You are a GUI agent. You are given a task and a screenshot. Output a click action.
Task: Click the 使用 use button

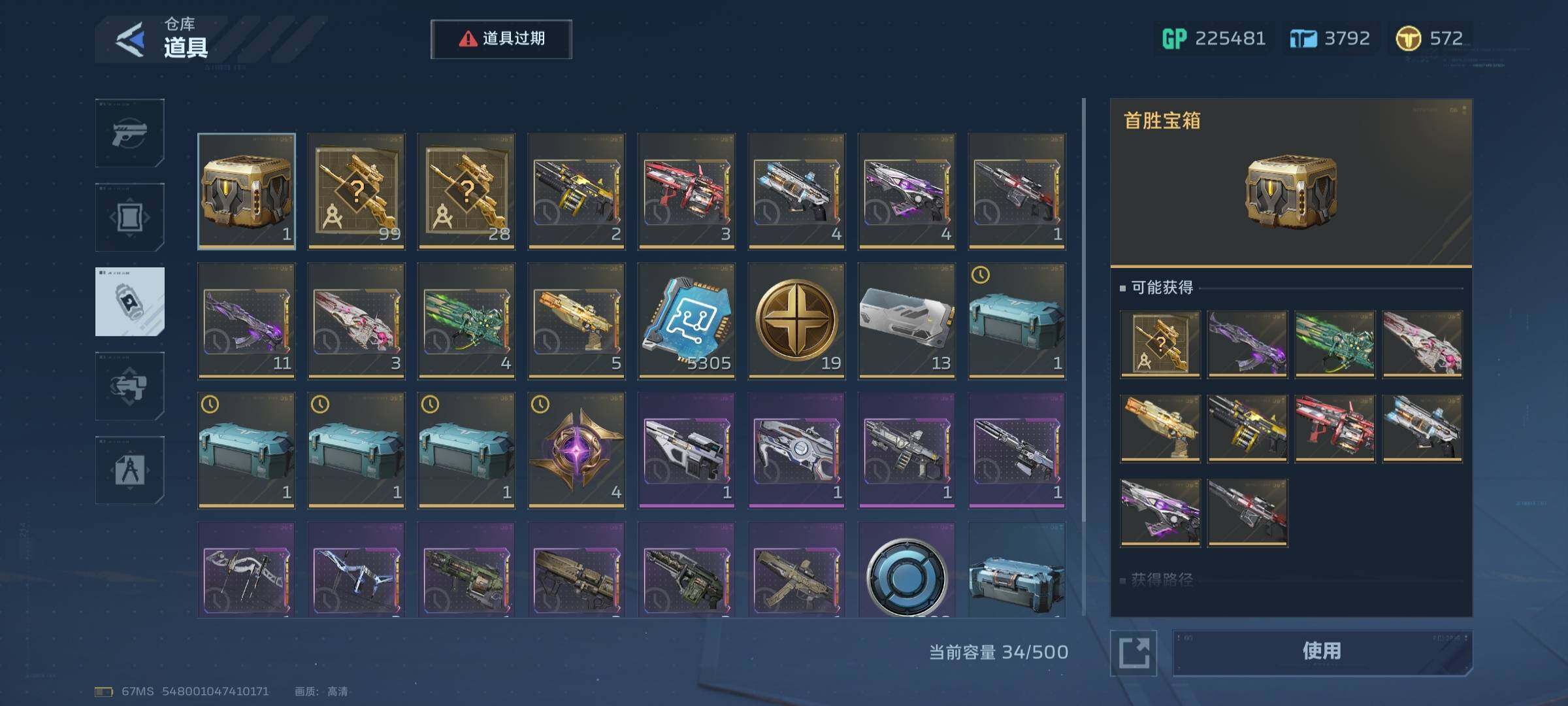pos(1322,652)
